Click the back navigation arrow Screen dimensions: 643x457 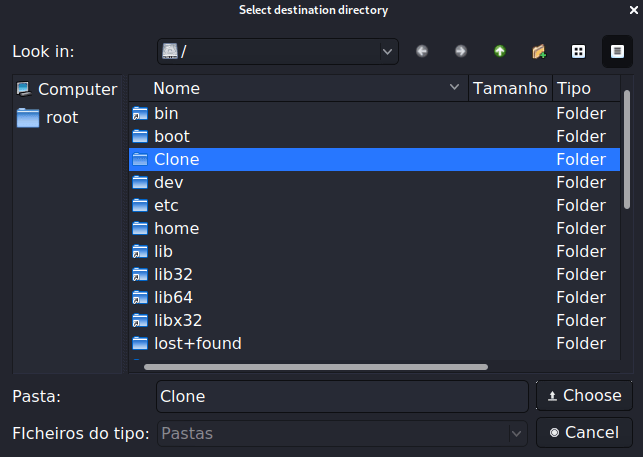click(422, 51)
